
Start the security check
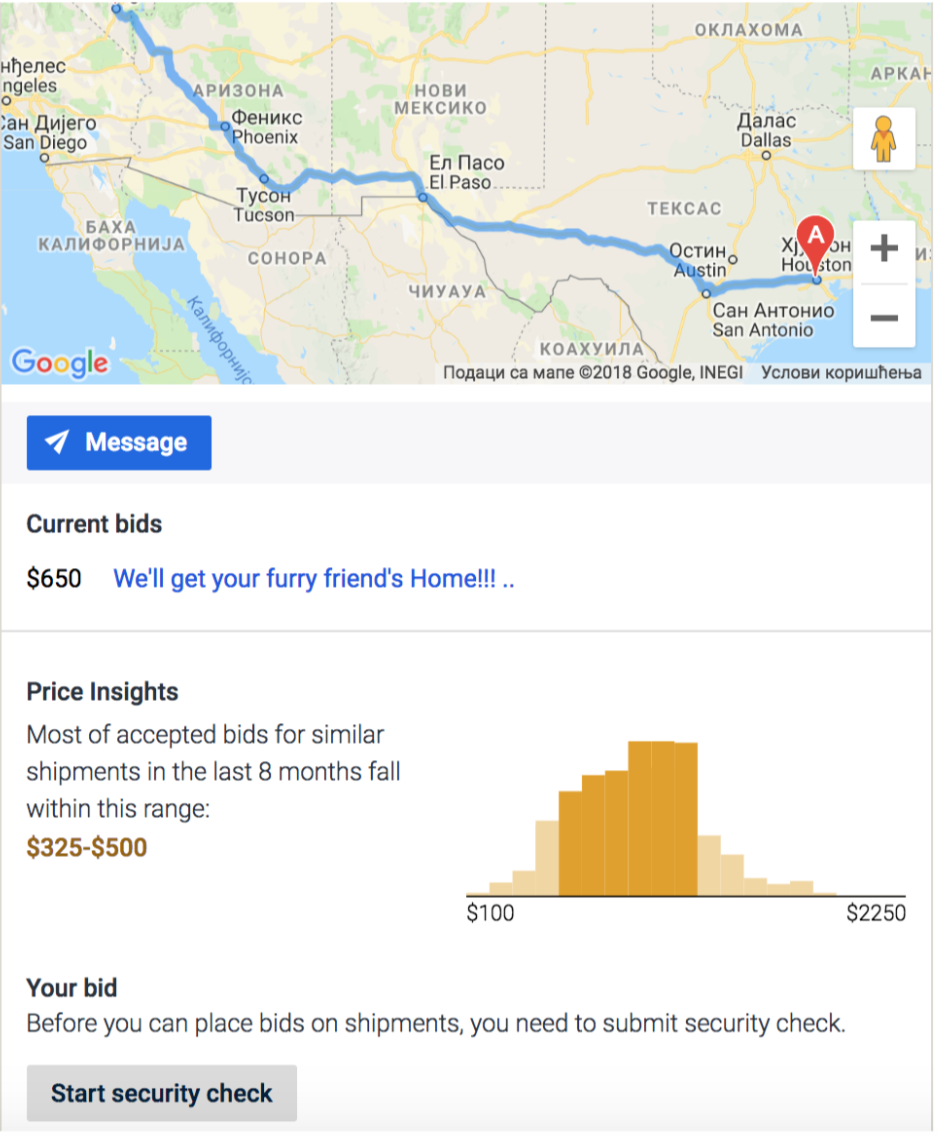[x=162, y=1095]
